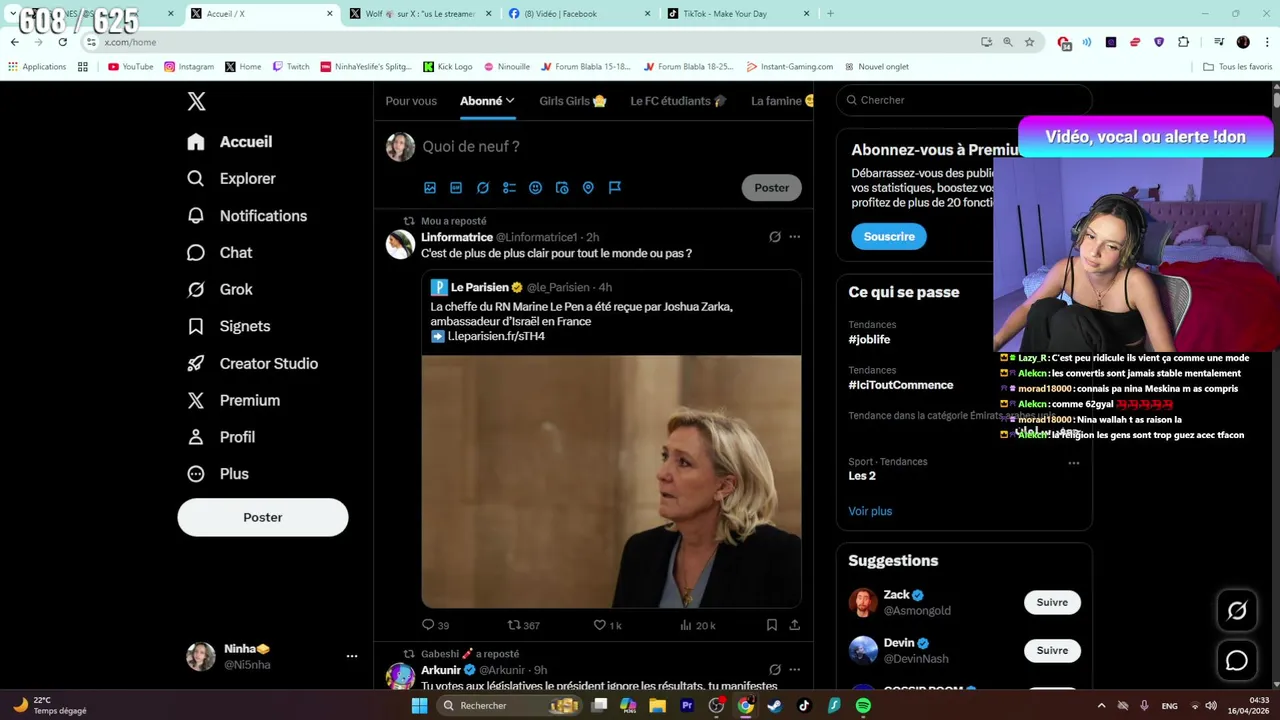Switch to Pour vous tab
Image resolution: width=1280 pixels, height=720 pixels.
pyautogui.click(x=411, y=101)
